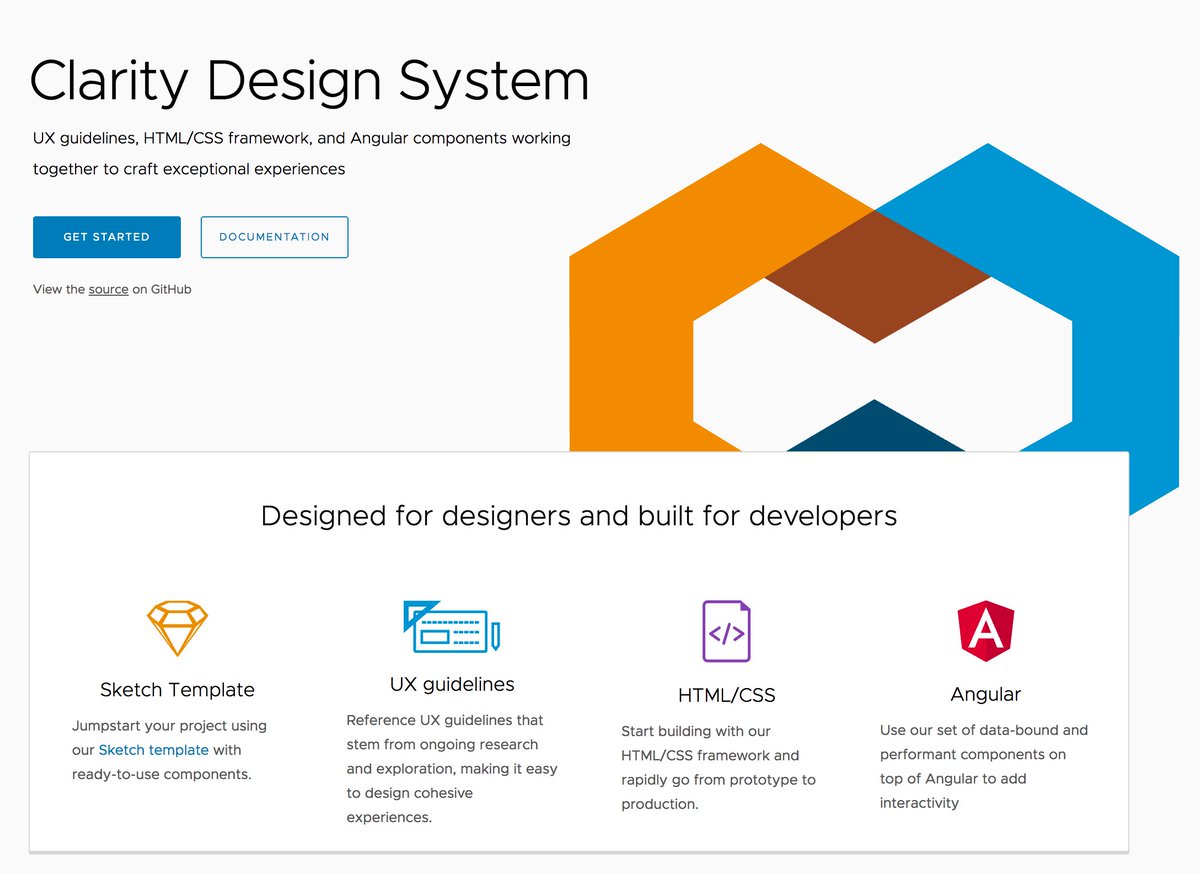Follow the source link to GitHub
This screenshot has height=874, width=1200.
[108, 289]
